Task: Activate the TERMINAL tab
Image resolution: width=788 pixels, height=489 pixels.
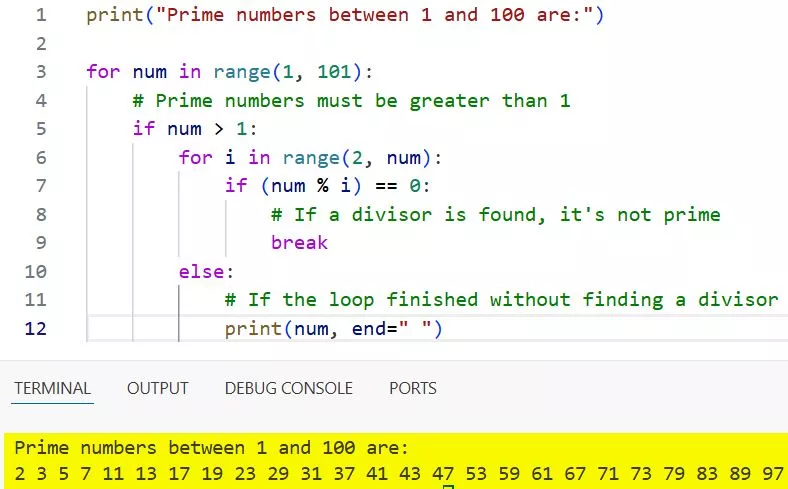Action: tap(52, 388)
